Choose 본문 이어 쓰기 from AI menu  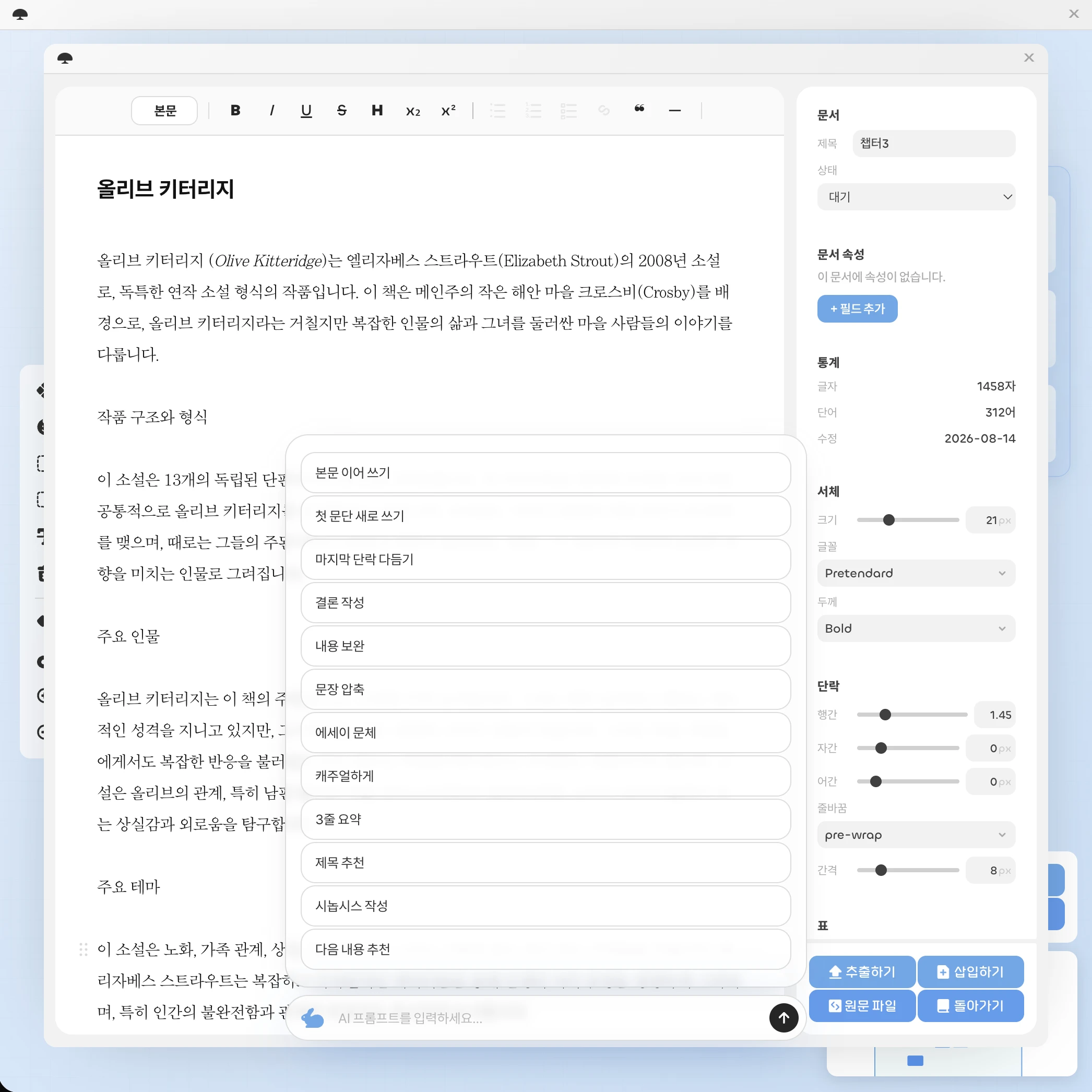545,472
